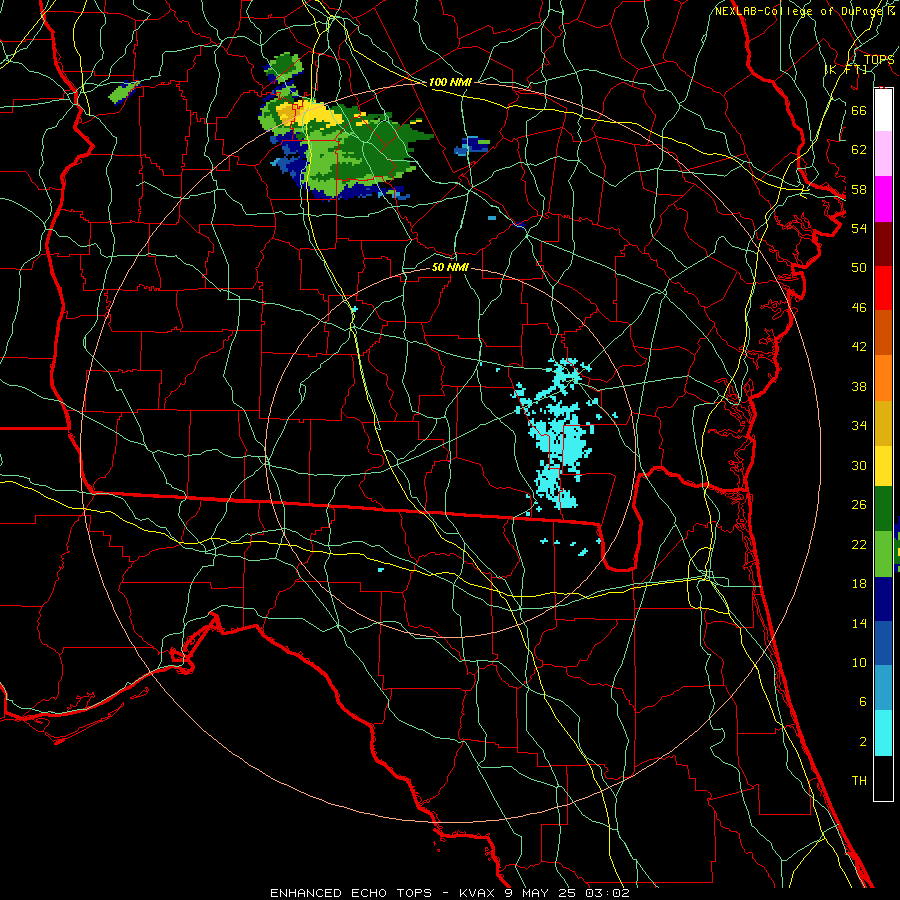
Task: Click the '50 NMI' range ring label
Action: [x=450, y=268]
